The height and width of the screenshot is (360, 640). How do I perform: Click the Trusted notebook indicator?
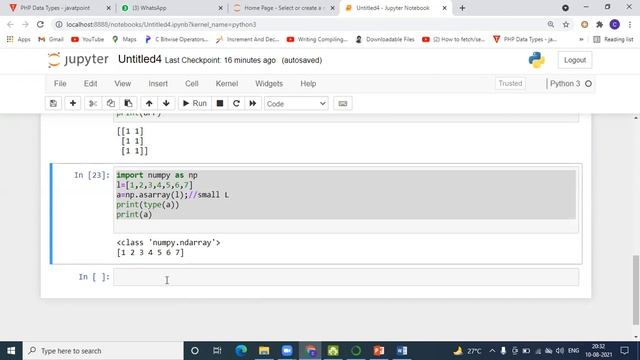(510, 83)
